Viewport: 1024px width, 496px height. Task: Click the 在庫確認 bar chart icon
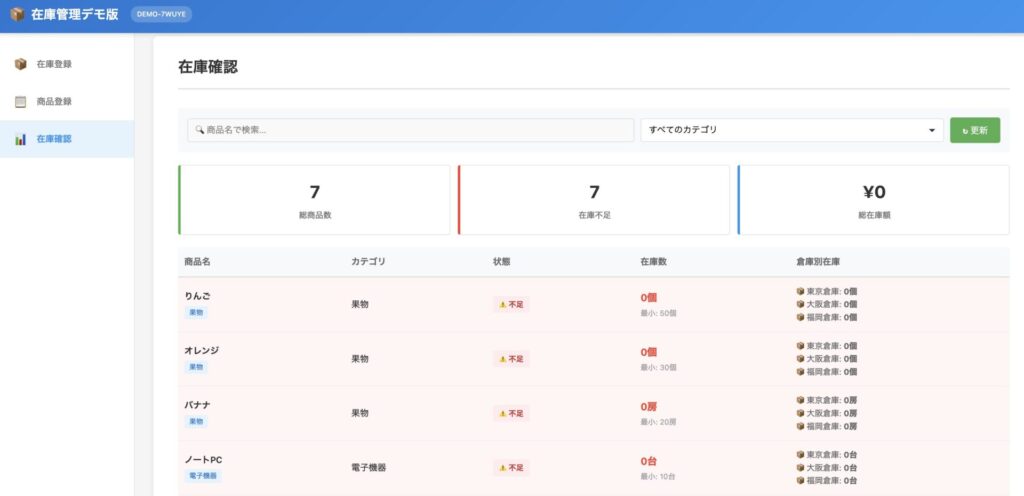pos(21,139)
